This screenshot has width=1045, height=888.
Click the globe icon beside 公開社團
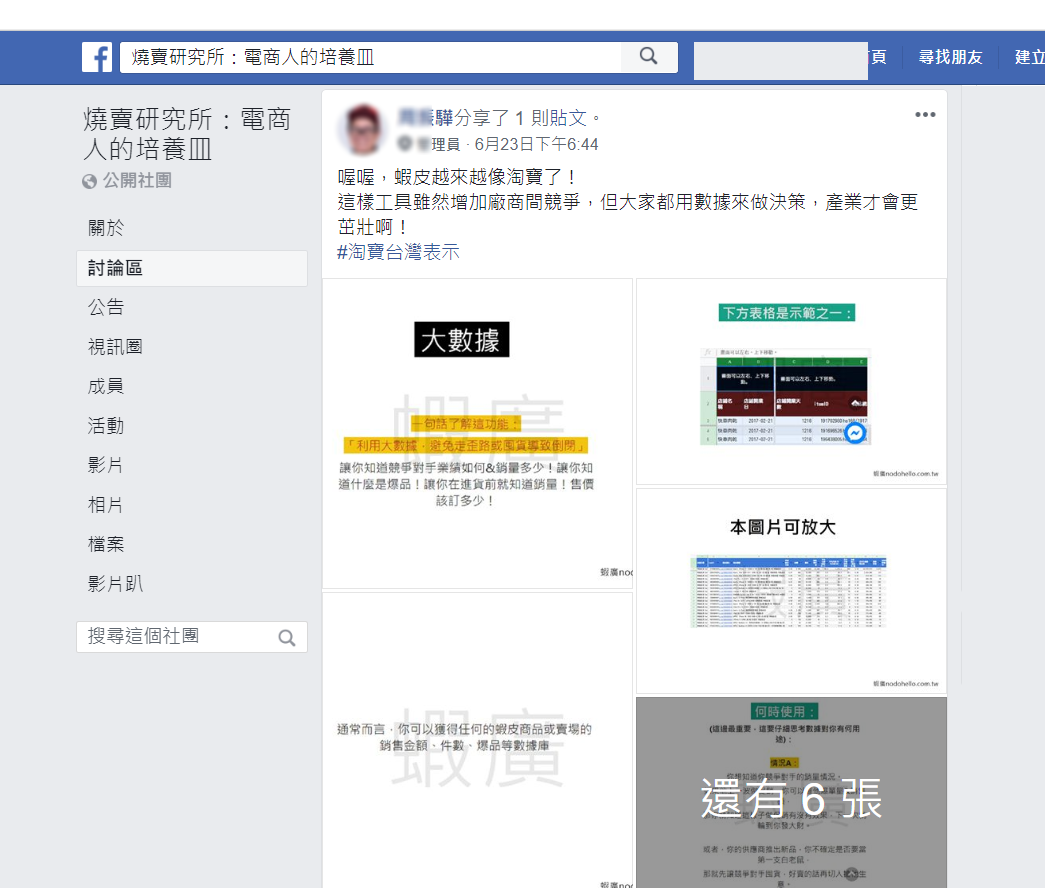tap(90, 181)
